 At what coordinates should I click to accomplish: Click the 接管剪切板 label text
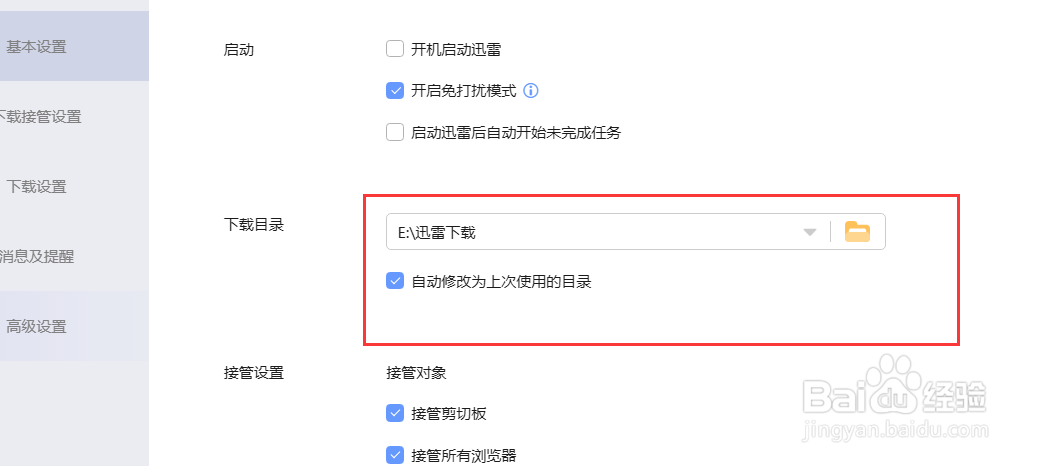pyautogui.click(x=448, y=413)
